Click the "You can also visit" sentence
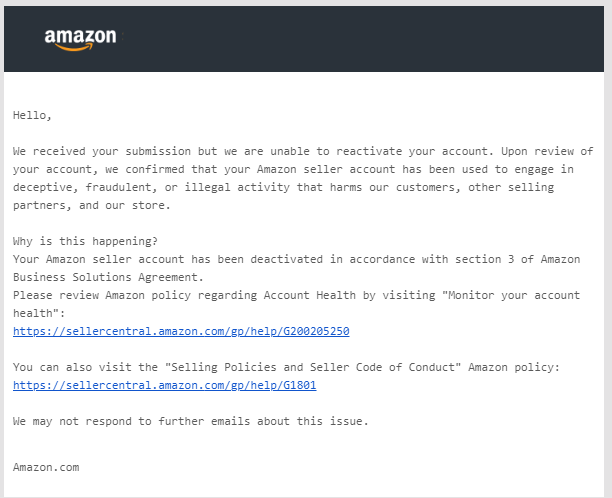This screenshot has width=612, height=498. click(x=286, y=367)
